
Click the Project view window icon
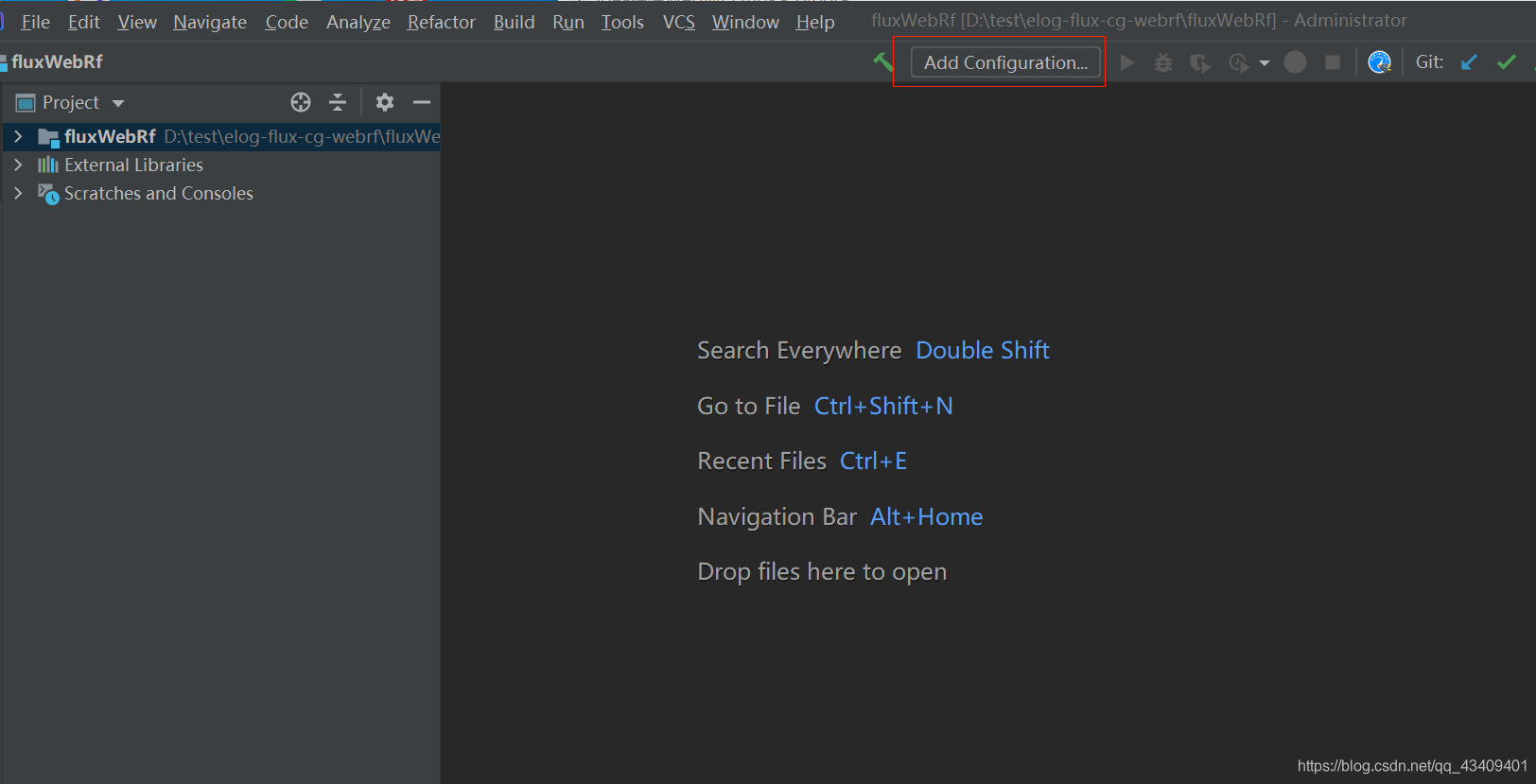pyautogui.click(x=26, y=102)
